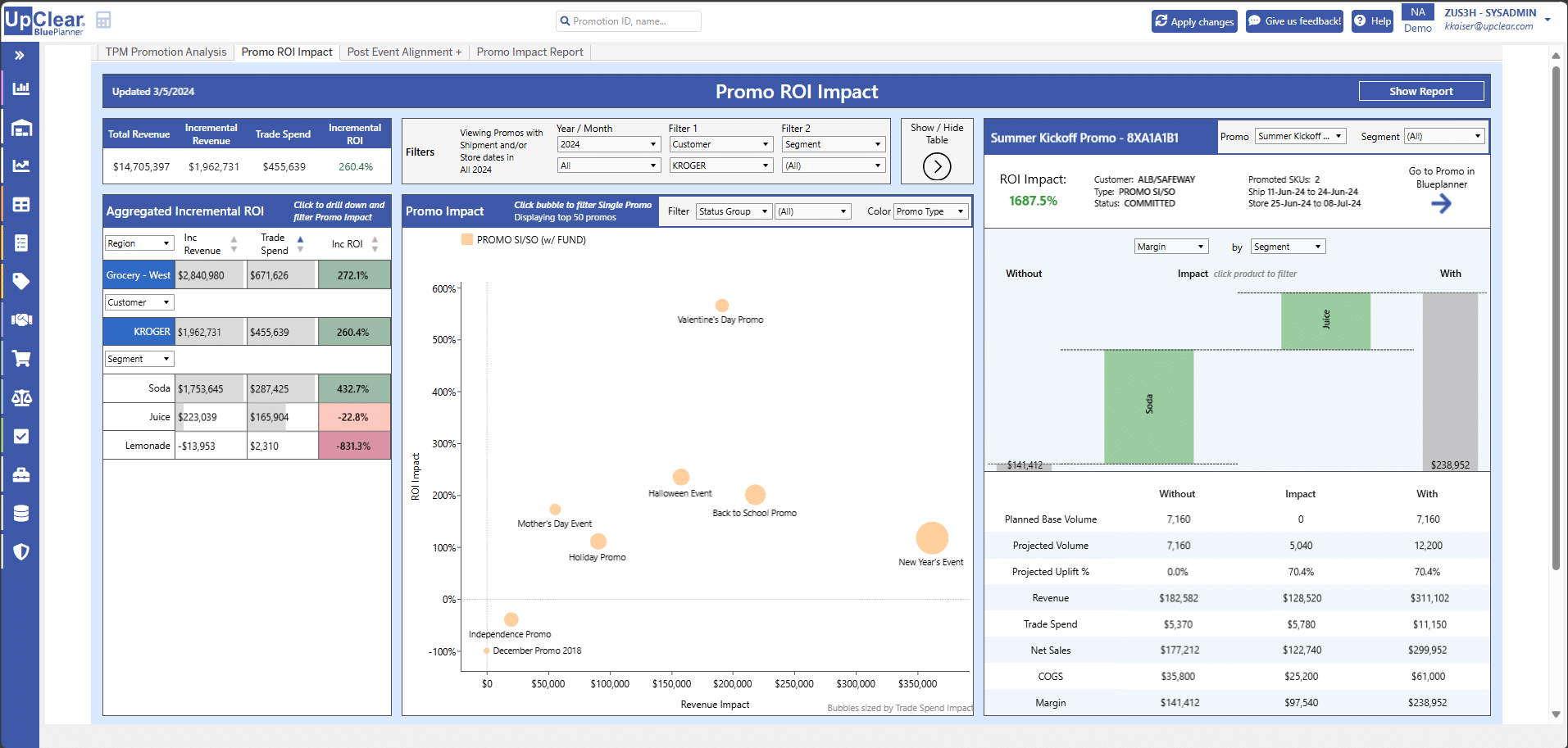Open the KROGER filter value dropdown
Image resolution: width=1568 pixels, height=748 pixels.
point(721,165)
